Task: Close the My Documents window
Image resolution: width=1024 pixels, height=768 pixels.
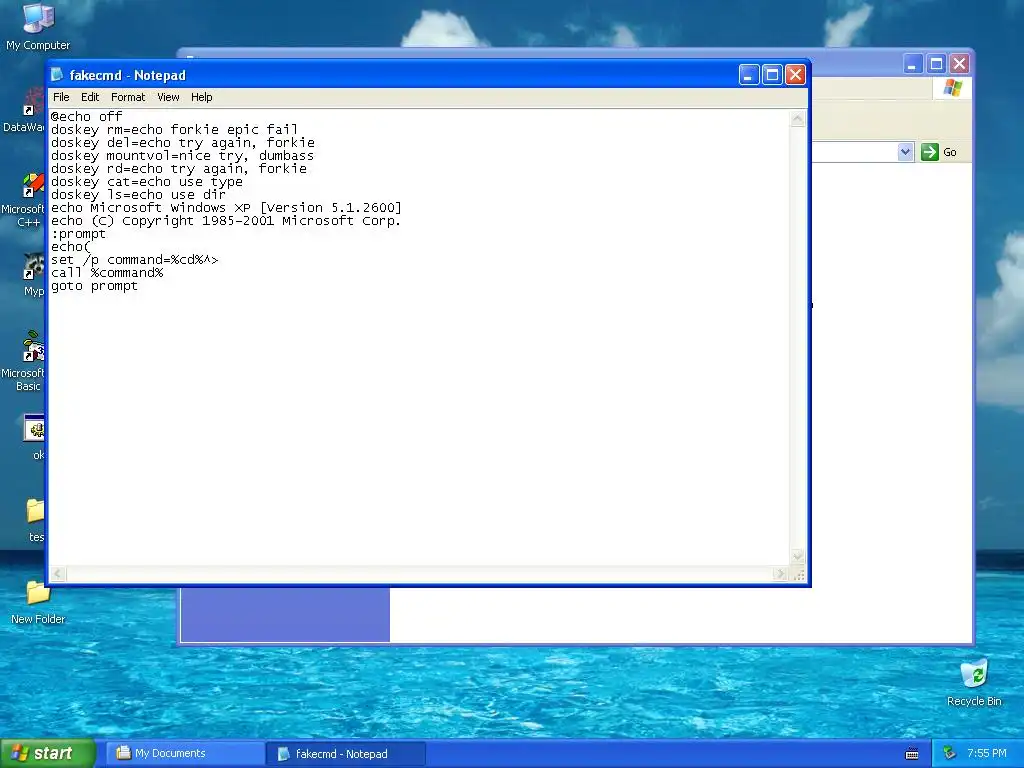Action: coord(959,64)
